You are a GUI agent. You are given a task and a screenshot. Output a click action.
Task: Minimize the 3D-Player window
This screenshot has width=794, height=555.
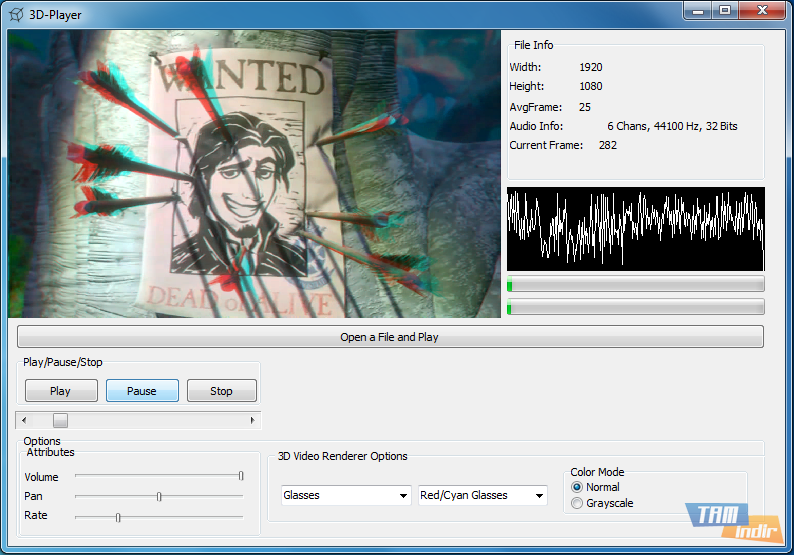(x=698, y=11)
